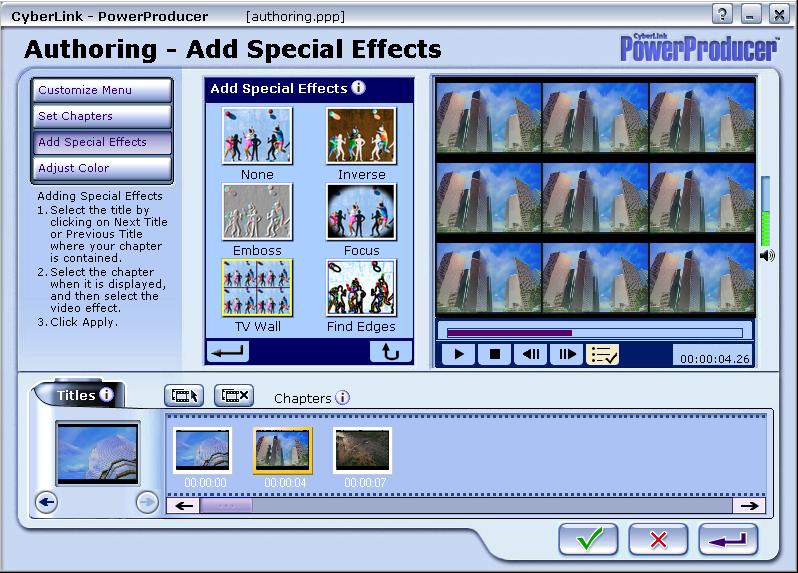The width and height of the screenshot is (798, 573).
Task: Apply the Inverse effect thumbnail
Action: [x=361, y=136]
